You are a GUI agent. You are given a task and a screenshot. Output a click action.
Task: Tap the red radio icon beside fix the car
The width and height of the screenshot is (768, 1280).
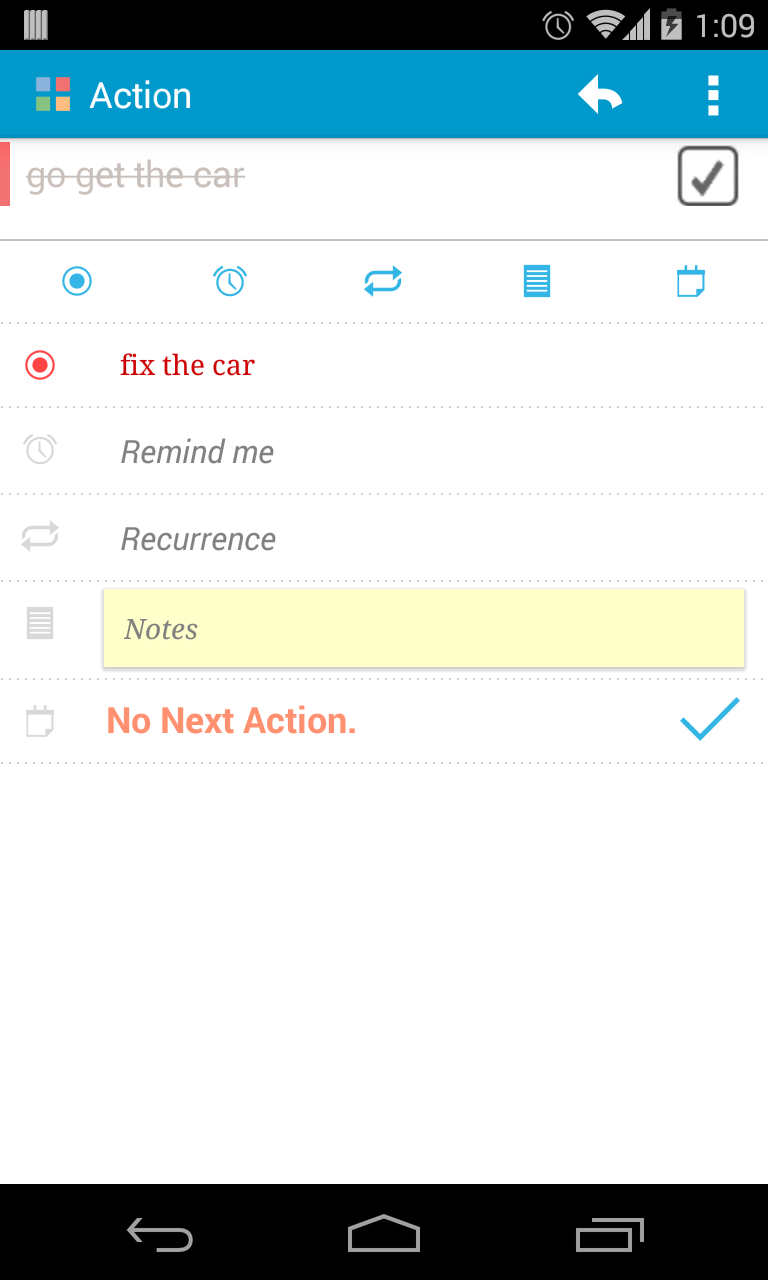(x=40, y=365)
